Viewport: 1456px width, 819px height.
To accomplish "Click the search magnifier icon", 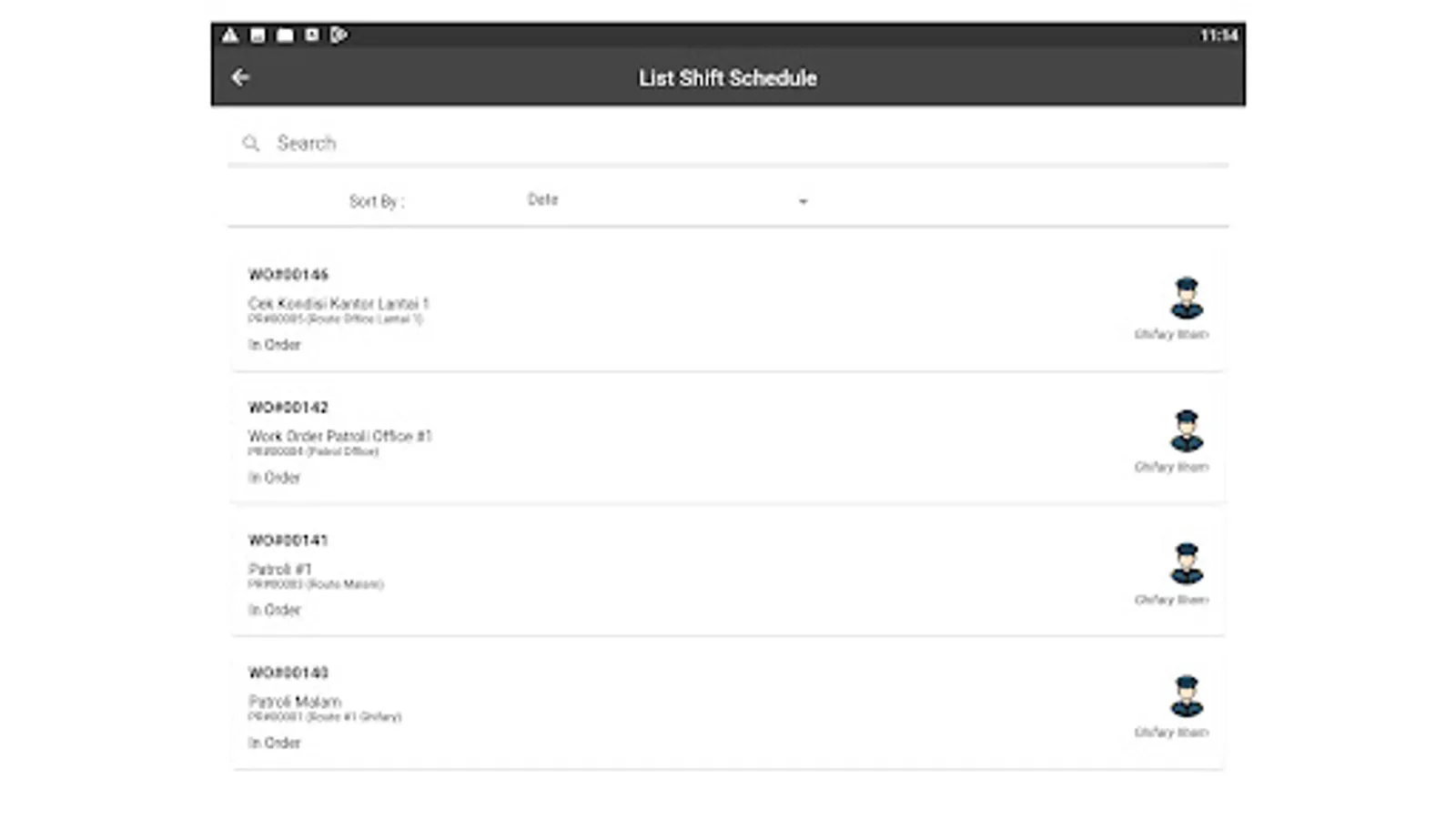I will pyautogui.click(x=251, y=144).
